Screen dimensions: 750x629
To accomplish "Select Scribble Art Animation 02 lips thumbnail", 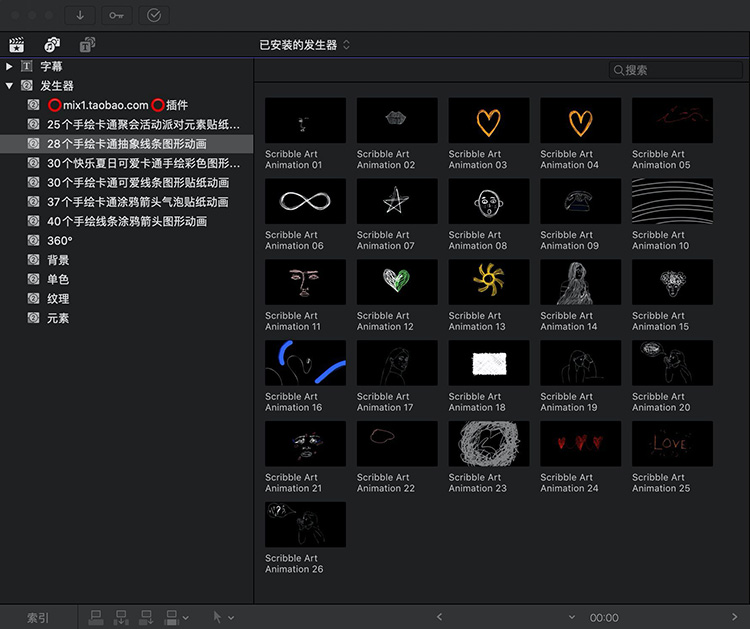I will 397,120.
